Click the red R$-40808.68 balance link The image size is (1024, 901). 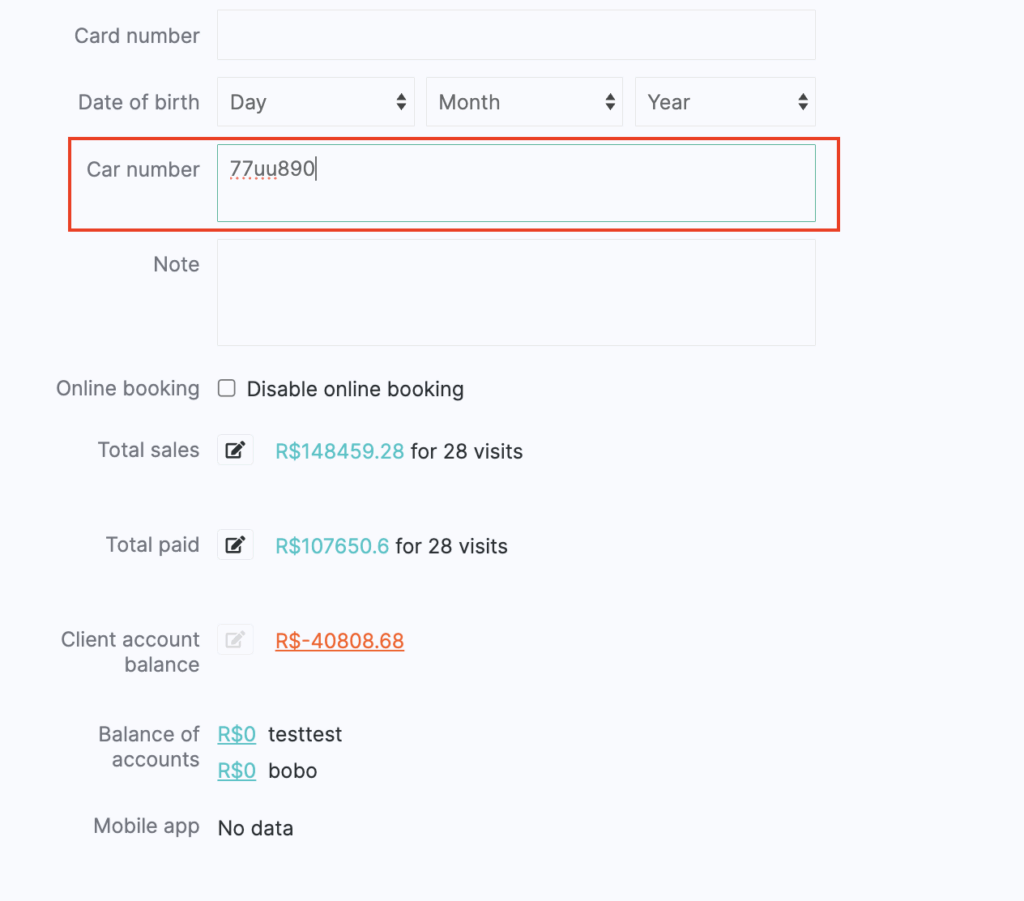click(340, 641)
